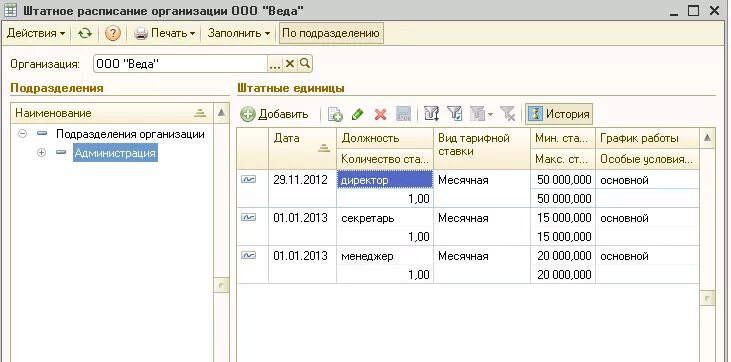Click the green plus Добавить icon
The height and width of the screenshot is (362, 731).
pos(248,114)
